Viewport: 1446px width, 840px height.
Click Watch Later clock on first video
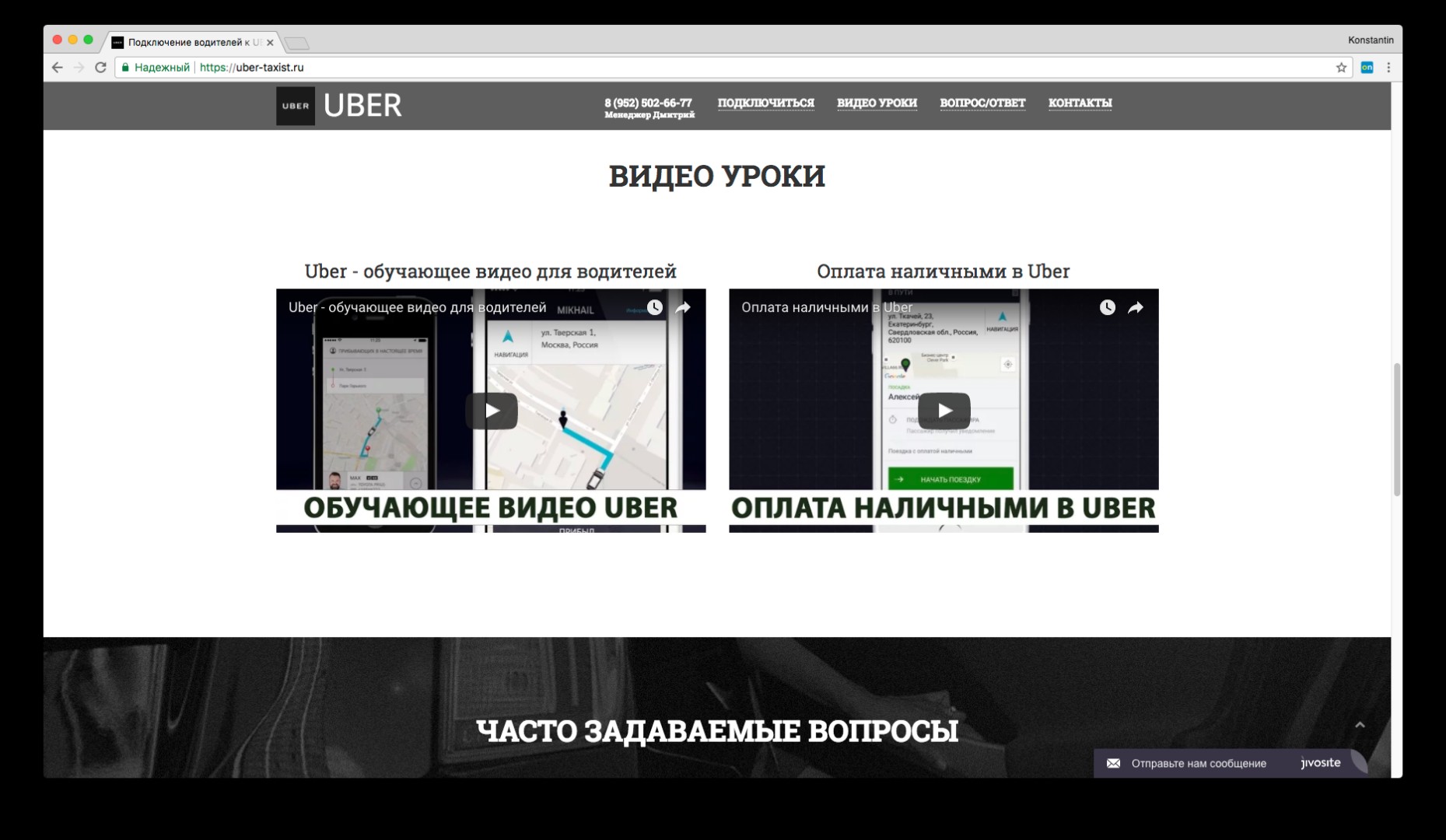point(655,308)
